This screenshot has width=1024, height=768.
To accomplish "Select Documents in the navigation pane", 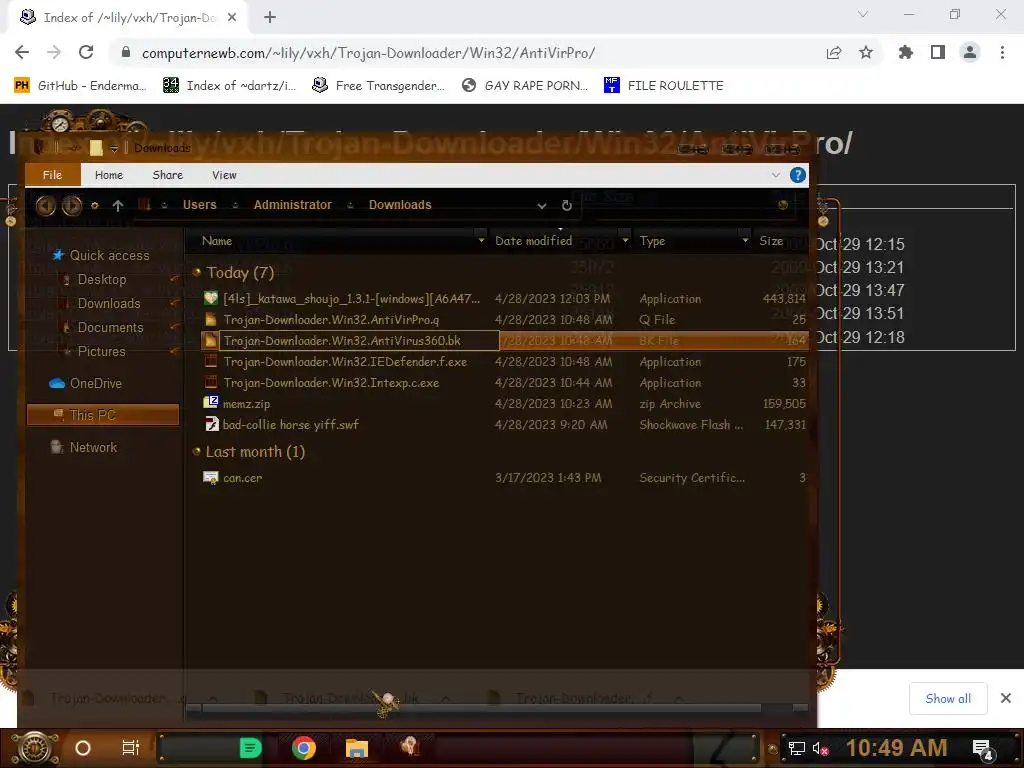I will (110, 328).
